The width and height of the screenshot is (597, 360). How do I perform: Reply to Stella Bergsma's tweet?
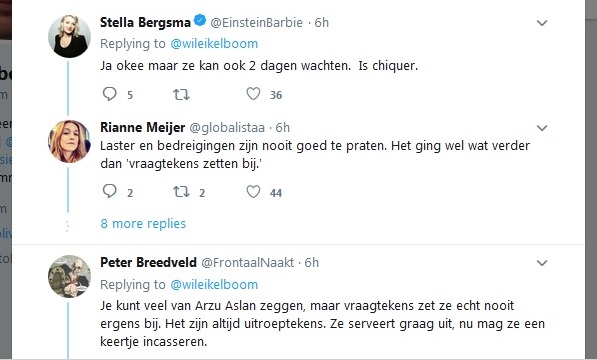[x=110, y=94]
